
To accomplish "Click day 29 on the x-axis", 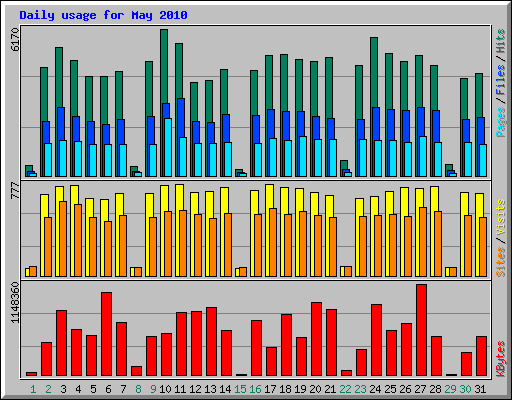I will [x=450, y=389].
